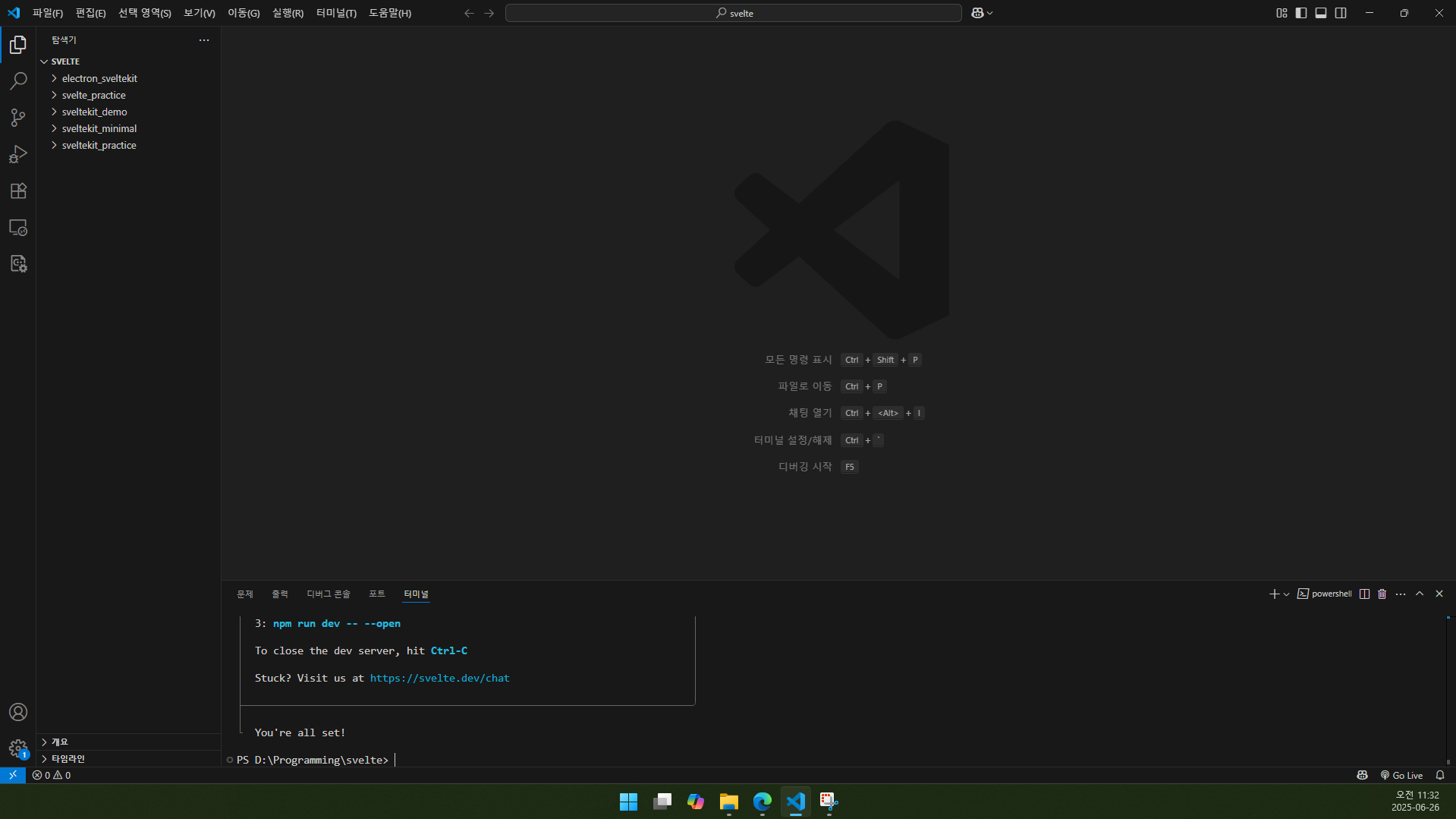
Task: Open File Explorer from taskbar
Action: 728,802
